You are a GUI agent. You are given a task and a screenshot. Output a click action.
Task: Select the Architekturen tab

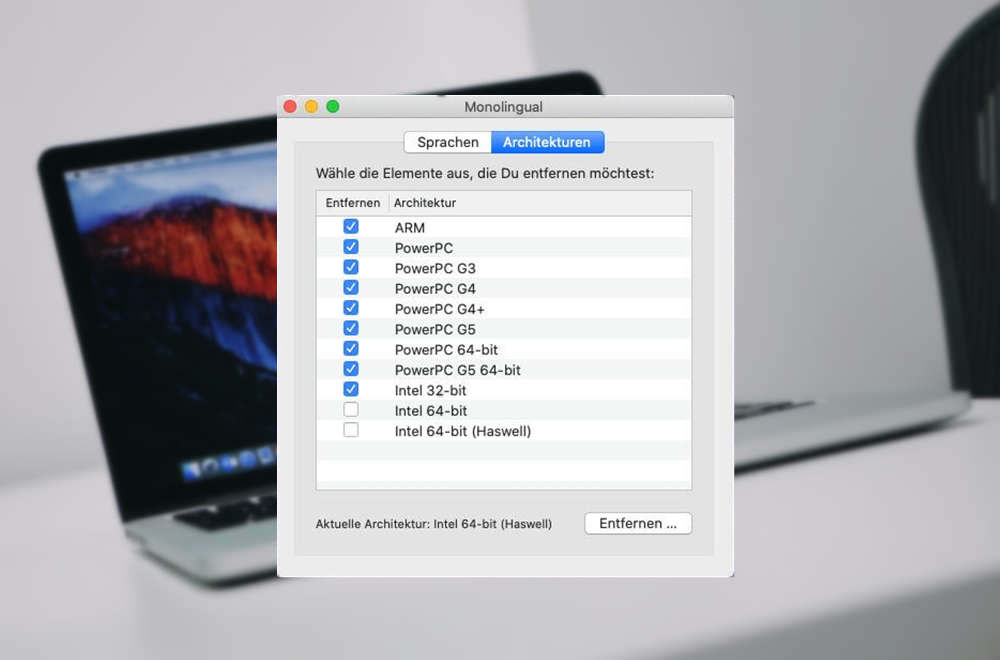[547, 142]
